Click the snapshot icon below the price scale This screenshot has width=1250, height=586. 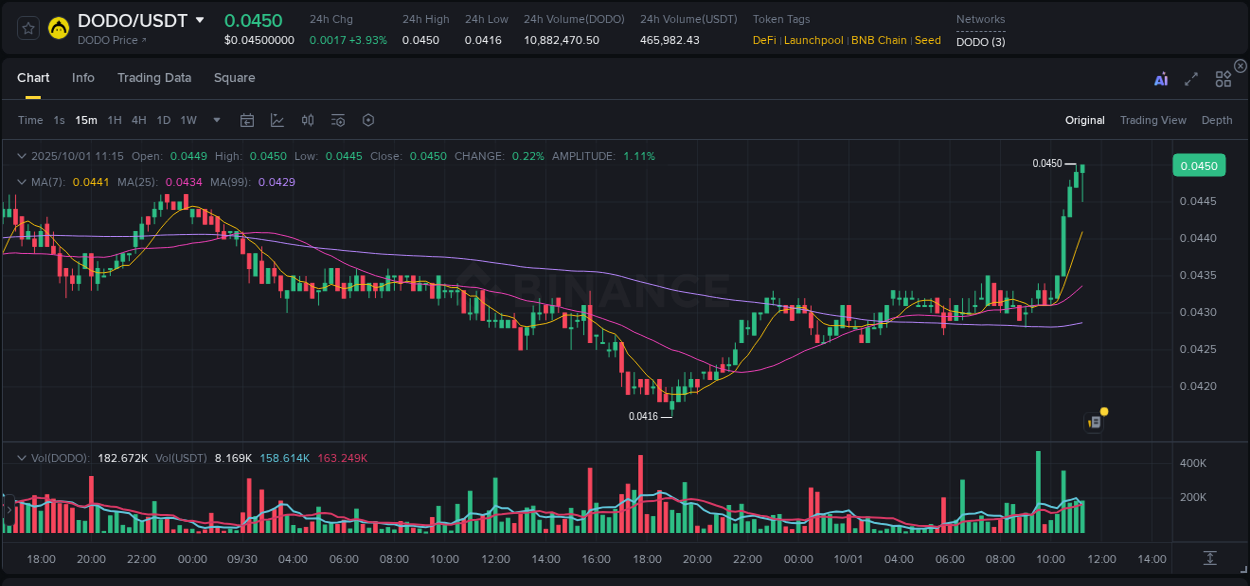(x=1208, y=559)
